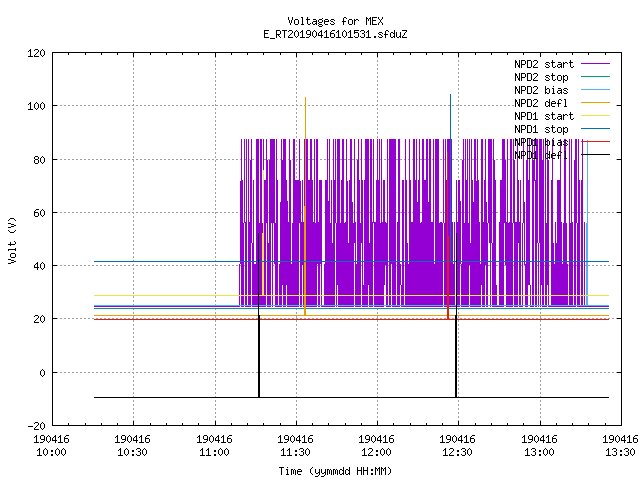Select the 120 tick on the y-axis

36,53
